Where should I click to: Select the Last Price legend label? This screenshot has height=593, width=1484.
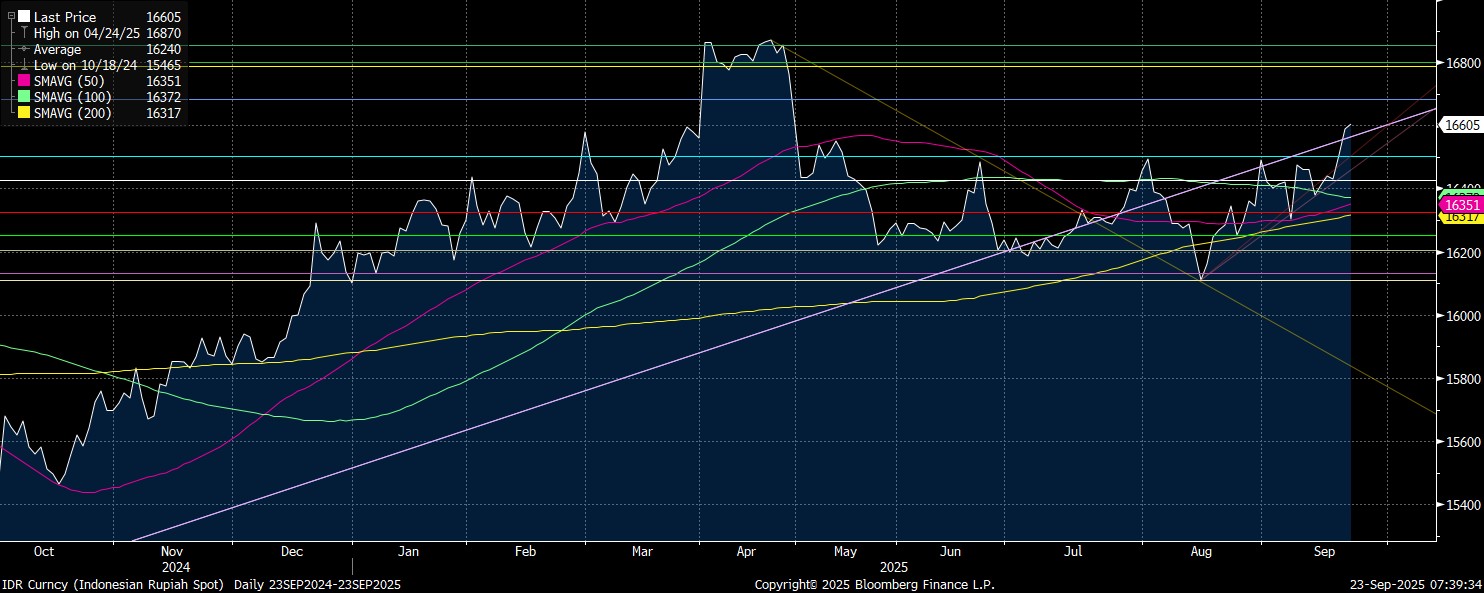coord(65,17)
